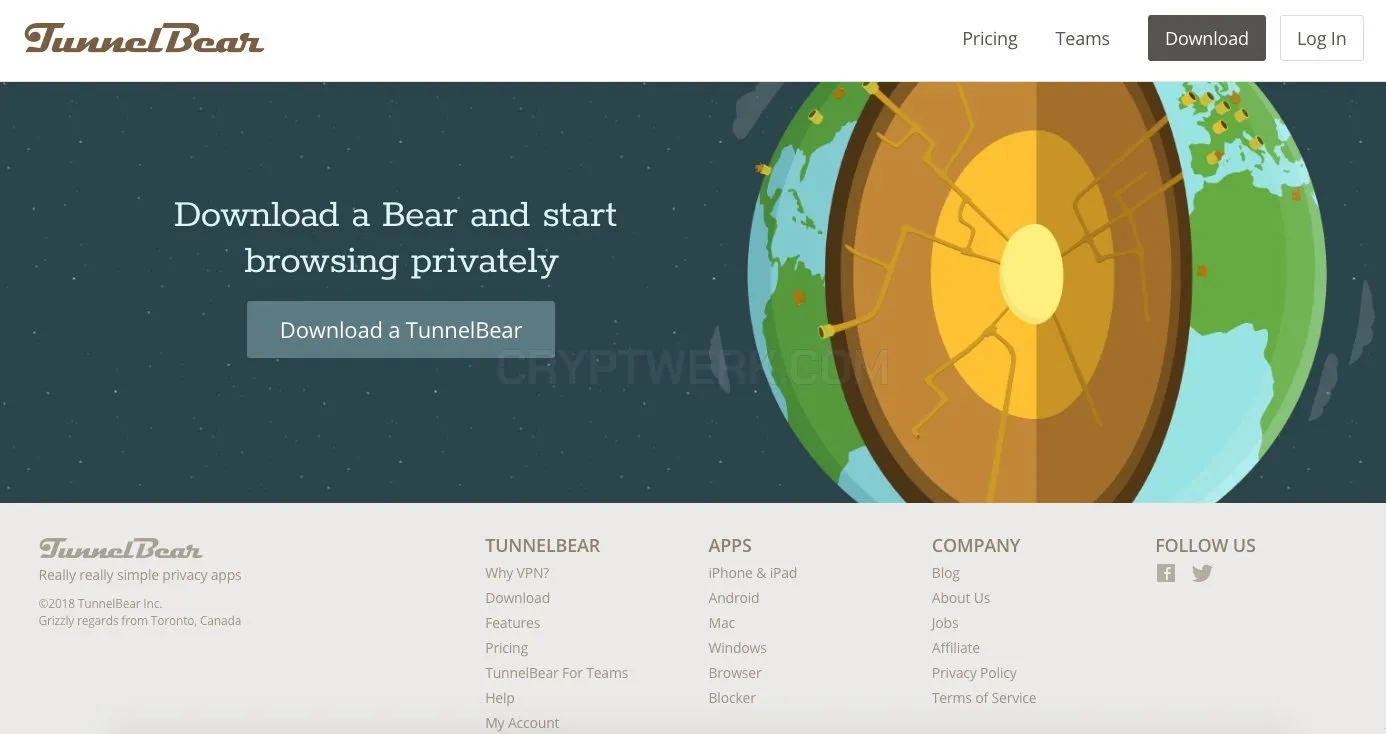Screen dimensions: 1386x734
Task: Open the Affiliate link
Action: click(955, 648)
